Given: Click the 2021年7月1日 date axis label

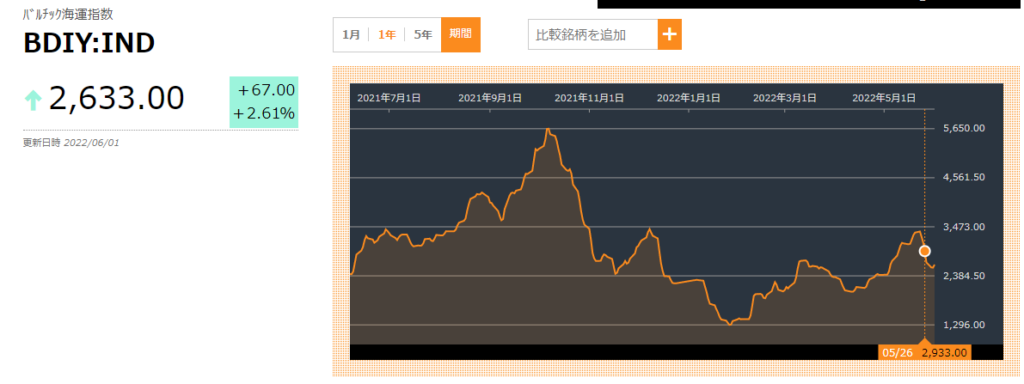Looking at the screenshot, I should (389, 98).
